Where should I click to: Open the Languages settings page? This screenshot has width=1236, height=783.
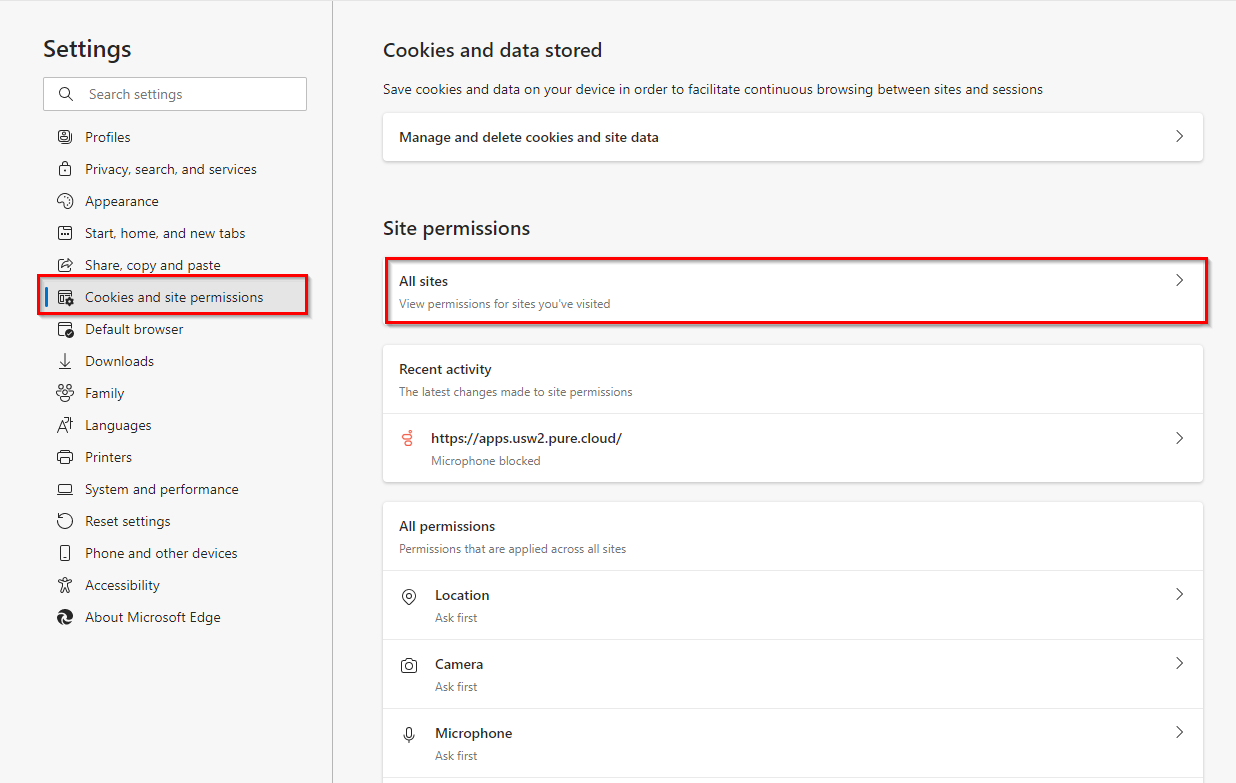pos(118,425)
